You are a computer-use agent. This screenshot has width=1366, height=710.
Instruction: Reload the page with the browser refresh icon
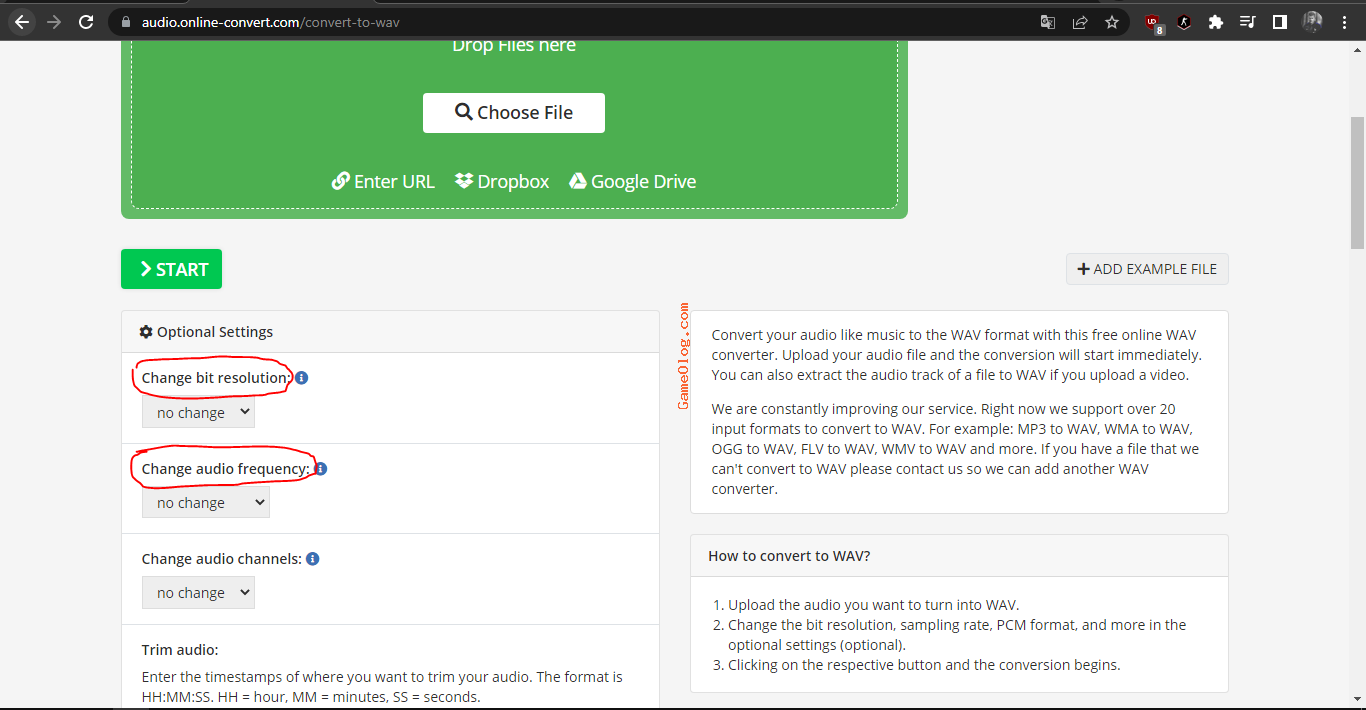pyautogui.click(x=86, y=21)
